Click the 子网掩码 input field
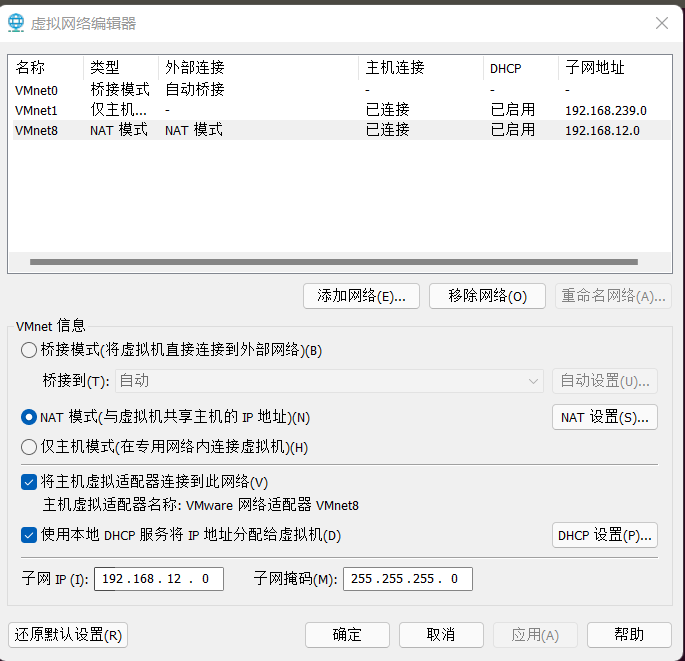Viewport: 685px width, 661px height. 408,579
